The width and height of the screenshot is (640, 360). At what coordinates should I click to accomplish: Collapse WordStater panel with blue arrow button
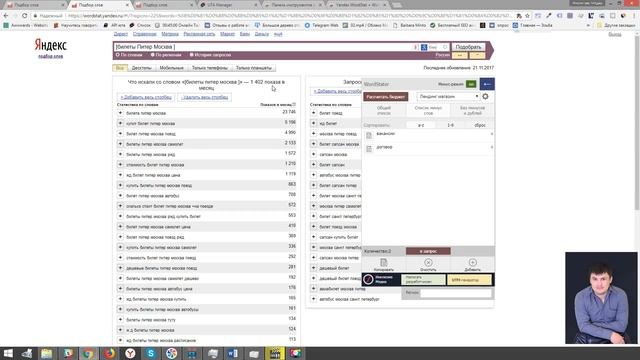487,84
